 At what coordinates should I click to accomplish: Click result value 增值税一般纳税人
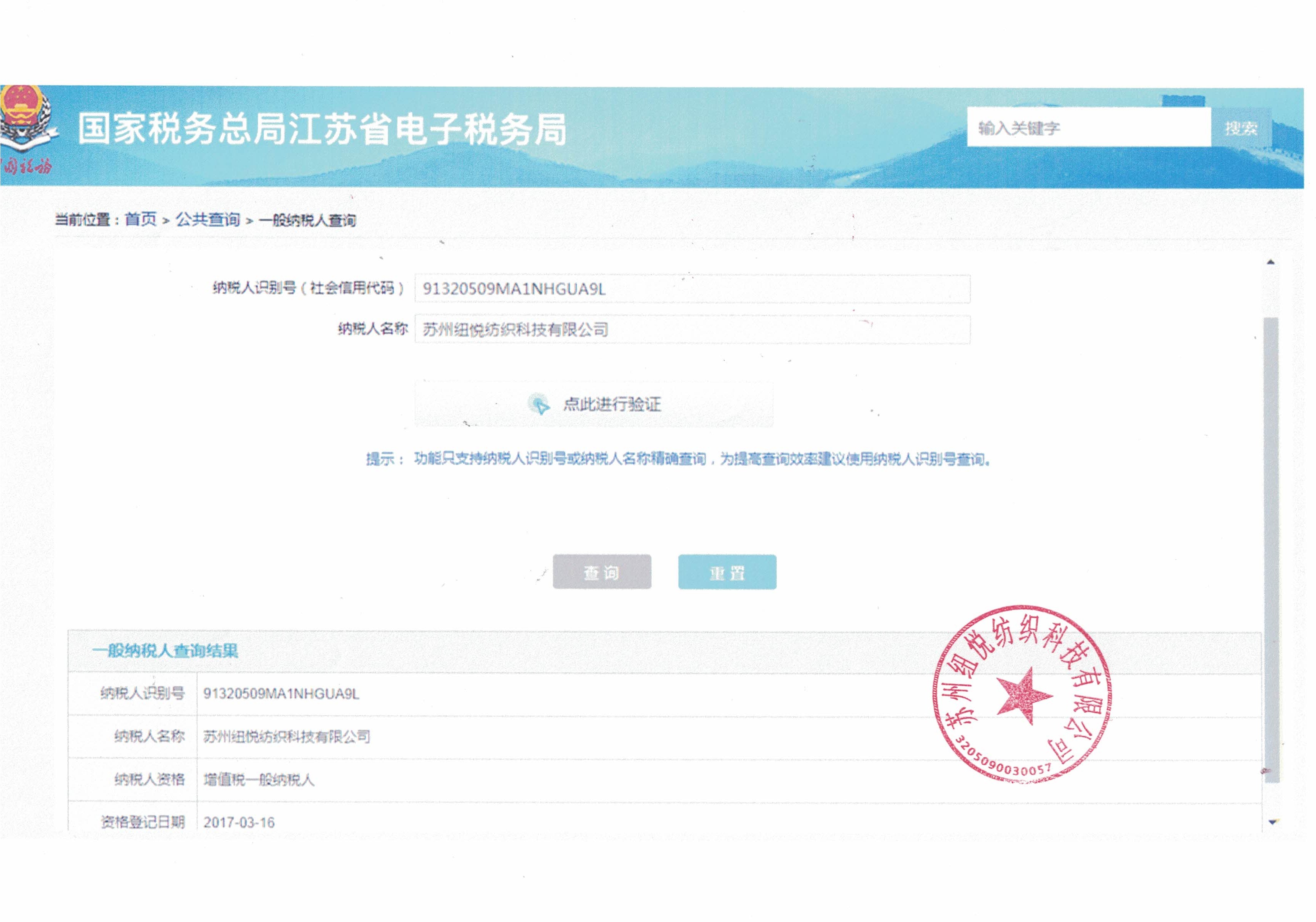pyautogui.click(x=258, y=779)
